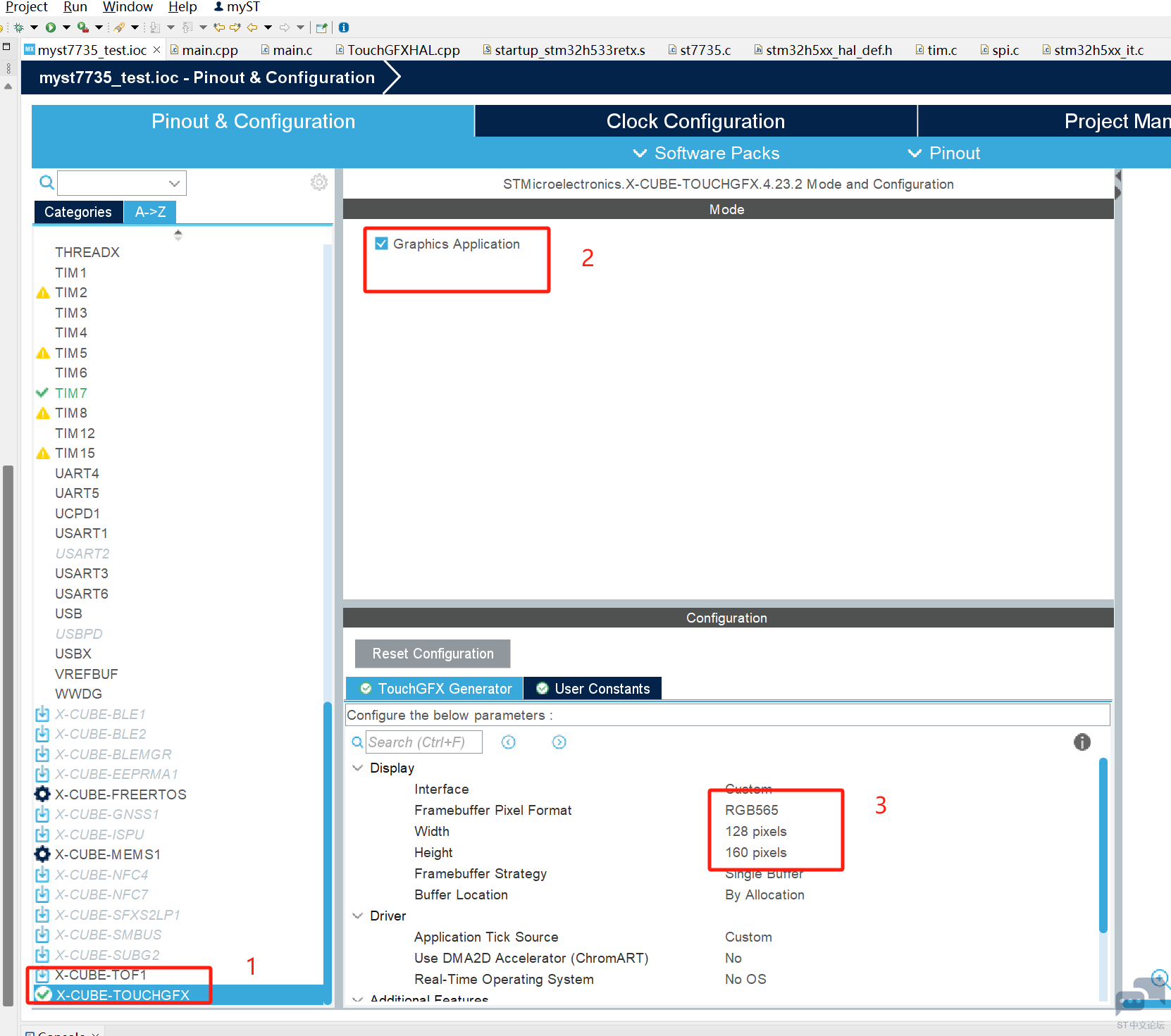Open the debug configurations dropdown arrow
The image size is (1171, 1036).
tap(33, 27)
